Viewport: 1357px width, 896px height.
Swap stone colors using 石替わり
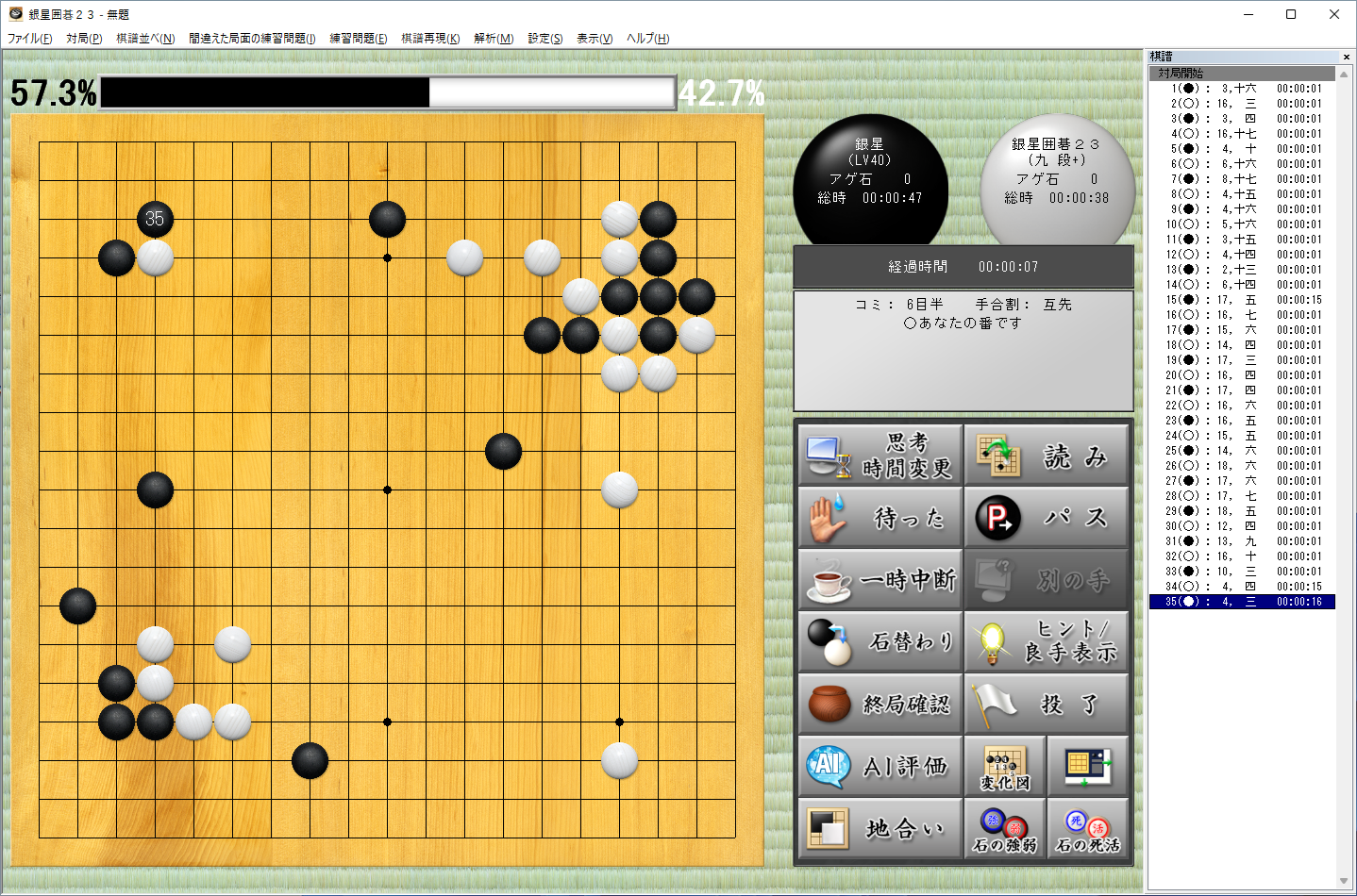point(879,641)
